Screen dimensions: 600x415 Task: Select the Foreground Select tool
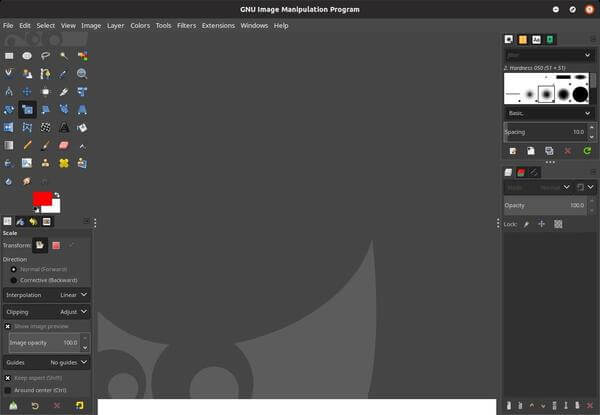[27, 73]
